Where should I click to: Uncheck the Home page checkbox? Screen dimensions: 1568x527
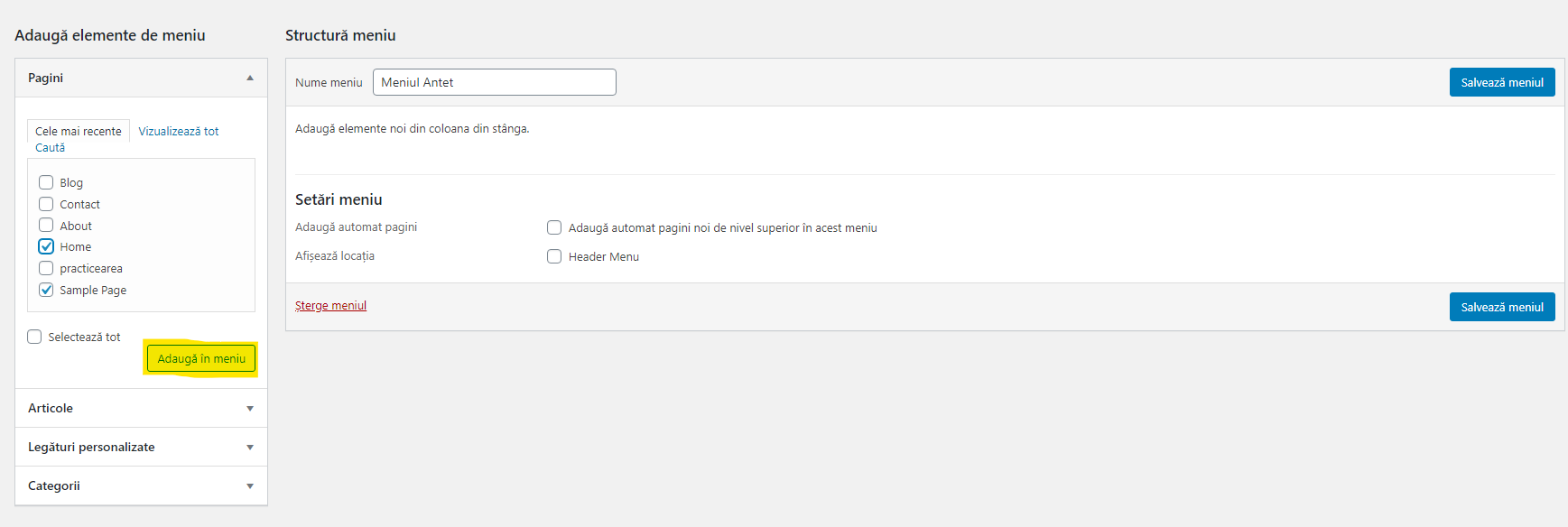coord(46,246)
